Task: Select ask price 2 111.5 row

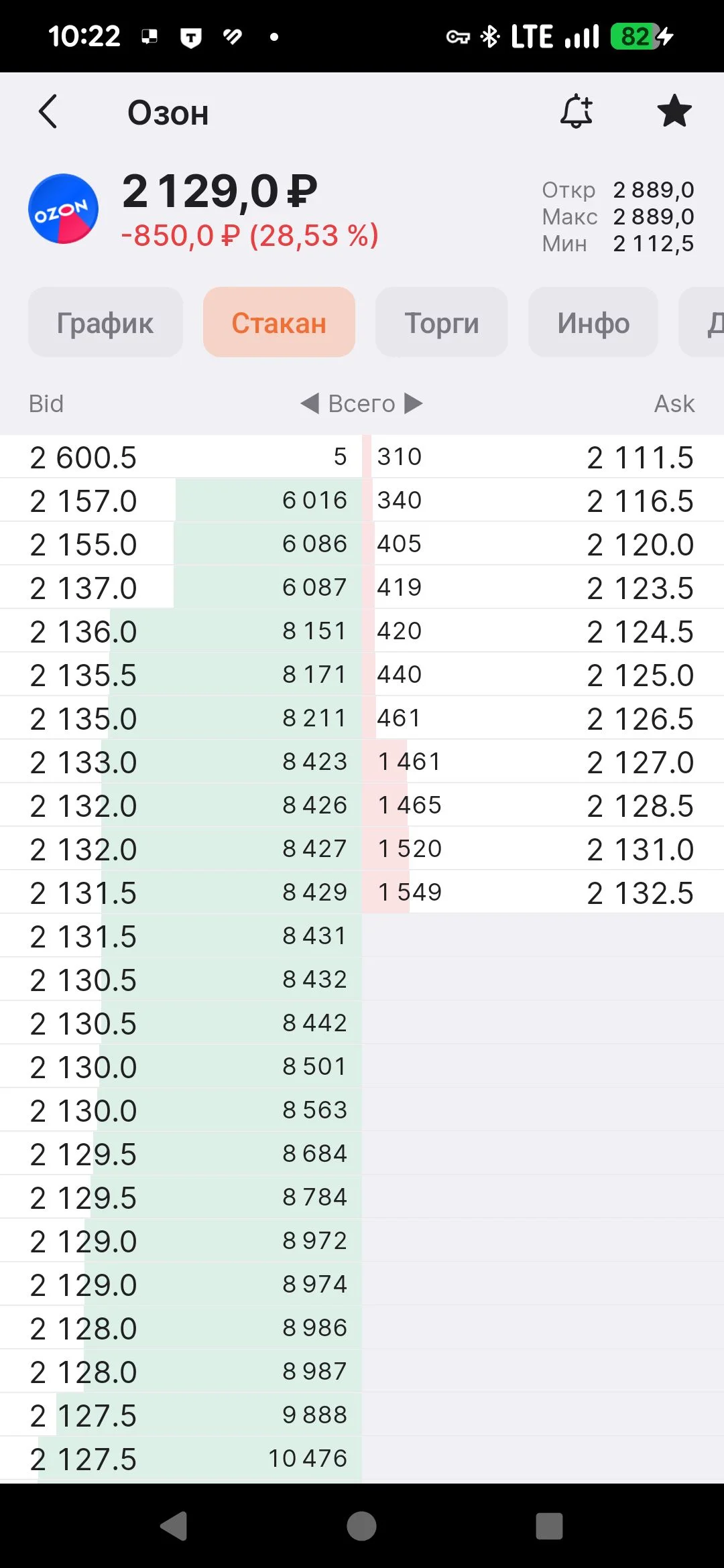Action: pyautogui.click(x=543, y=456)
